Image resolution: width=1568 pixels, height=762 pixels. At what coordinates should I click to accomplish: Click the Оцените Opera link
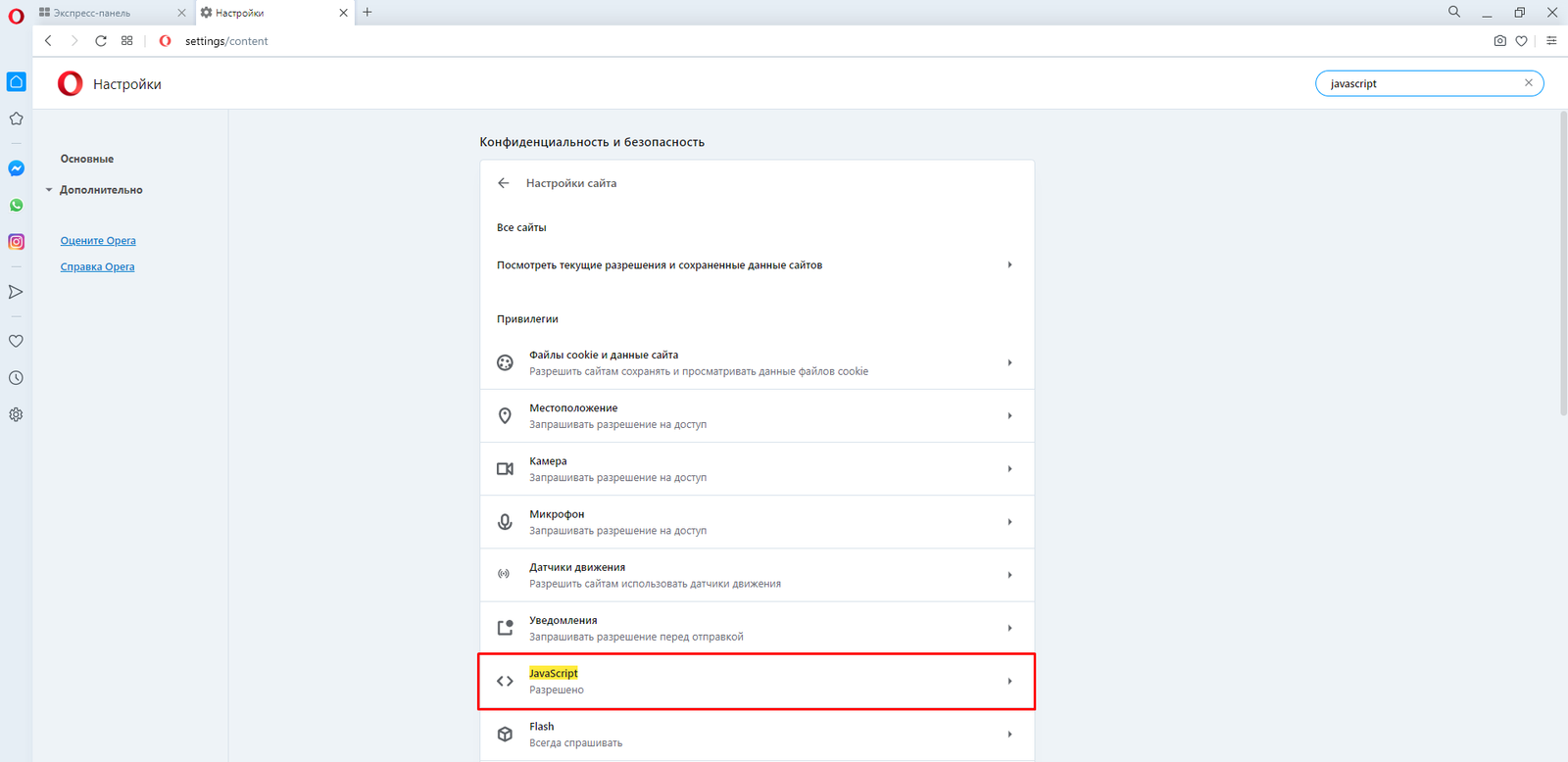click(98, 241)
